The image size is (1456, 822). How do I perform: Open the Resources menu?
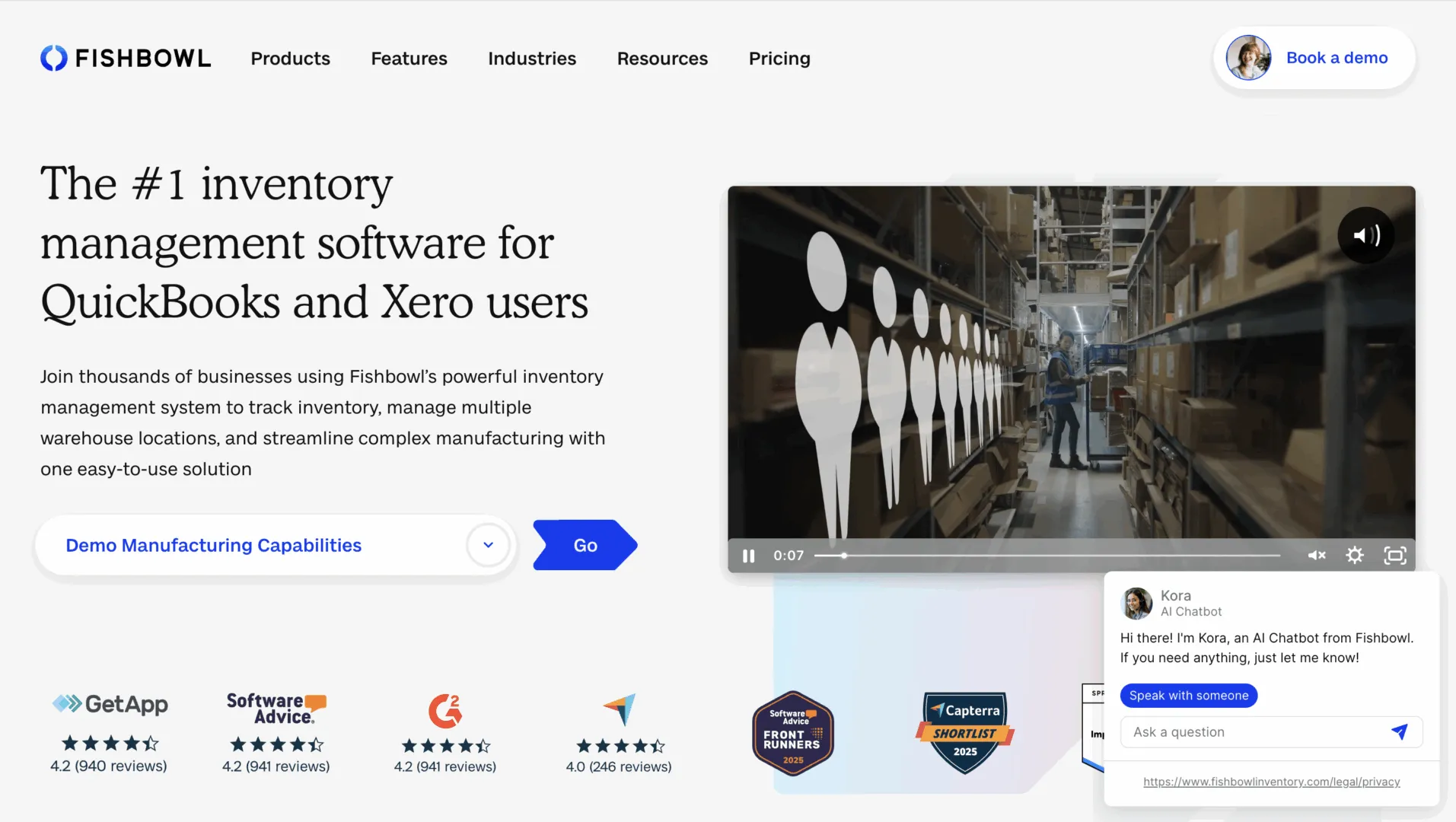[x=662, y=59]
